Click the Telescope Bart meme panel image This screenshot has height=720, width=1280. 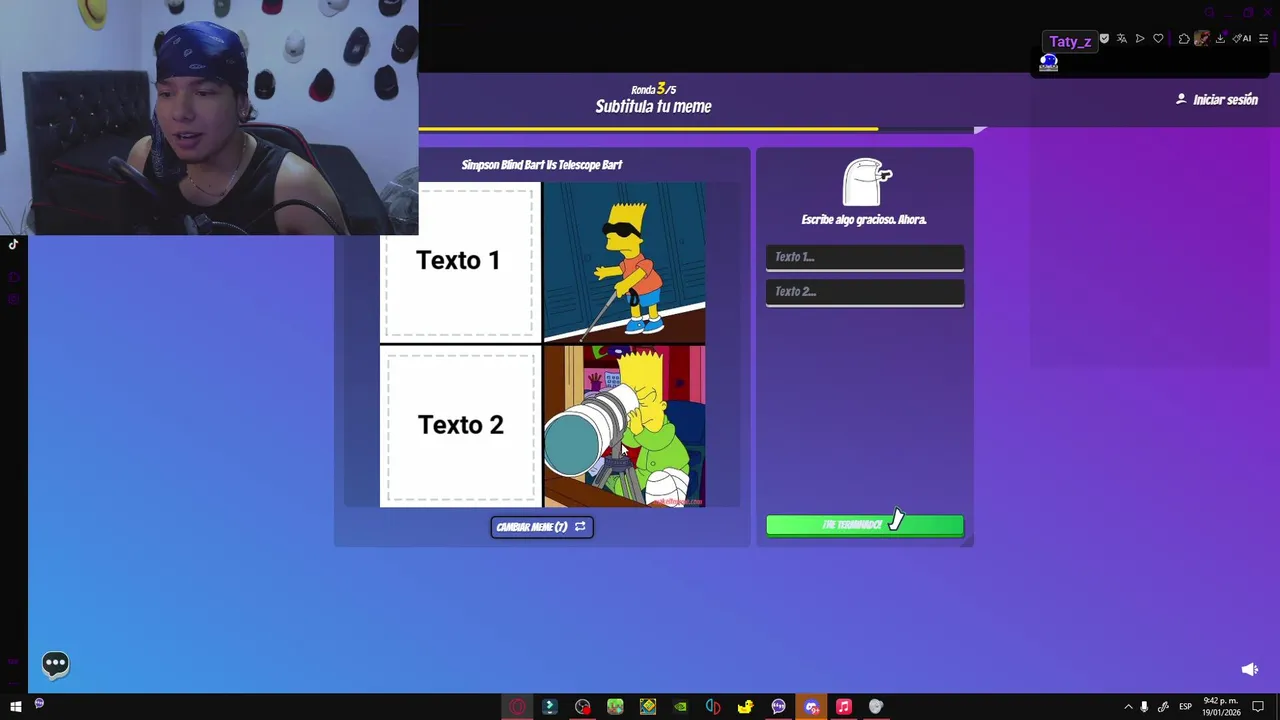[x=624, y=426]
